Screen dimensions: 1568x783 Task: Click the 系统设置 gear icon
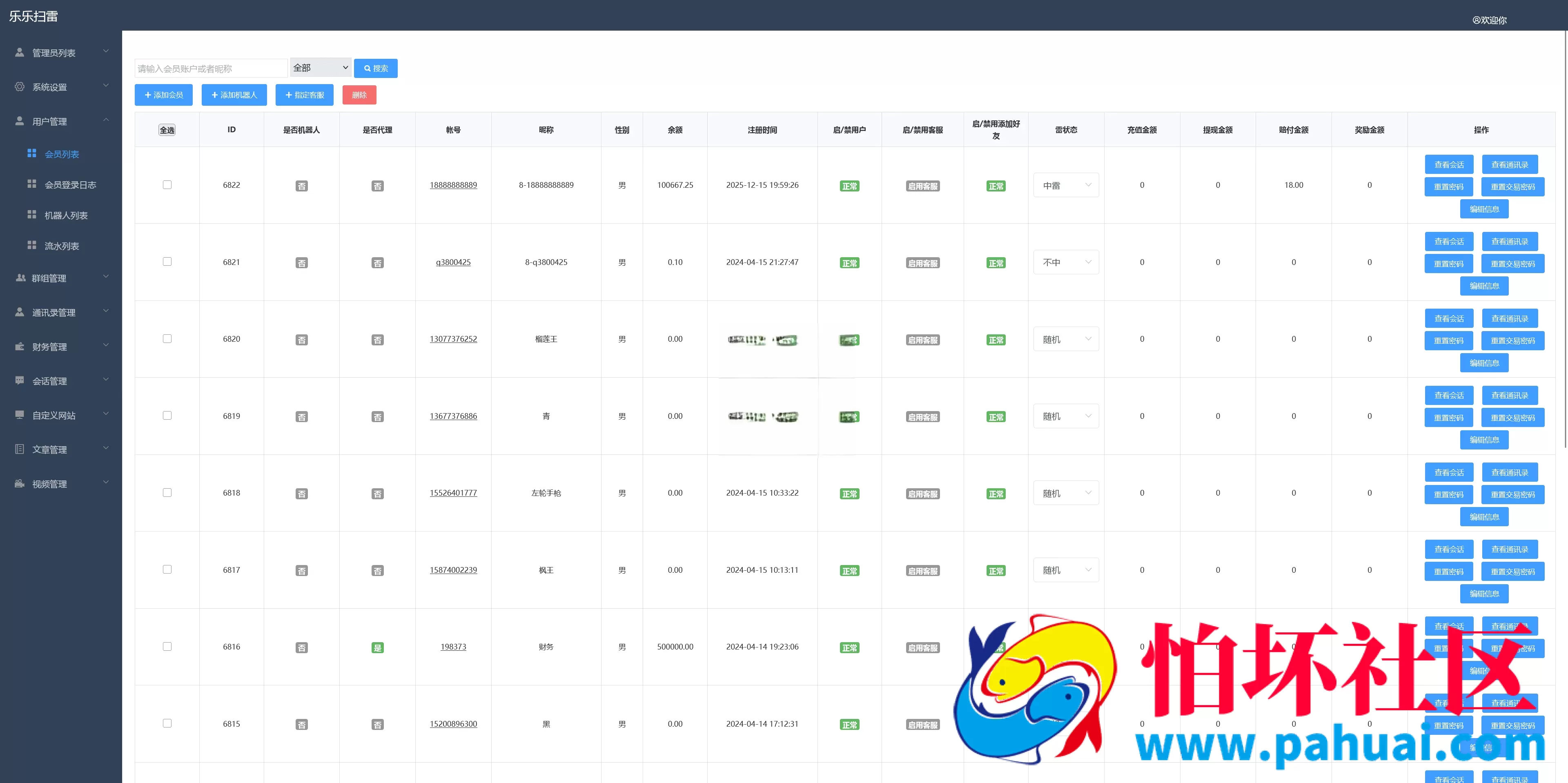click(x=20, y=87)
